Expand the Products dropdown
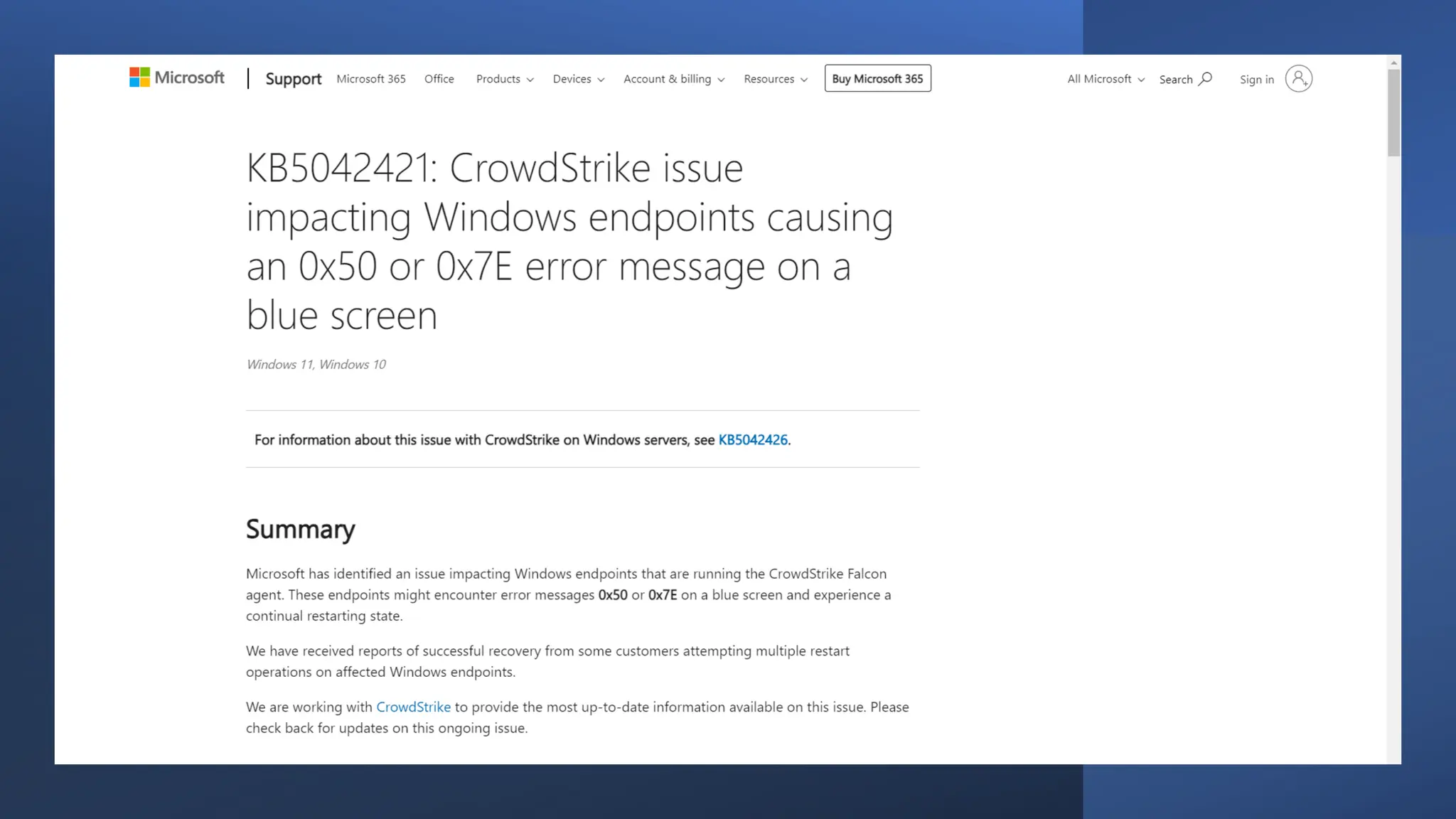Image resolution: width=1456 pixels, height=819 pixels. coord(505,79)
